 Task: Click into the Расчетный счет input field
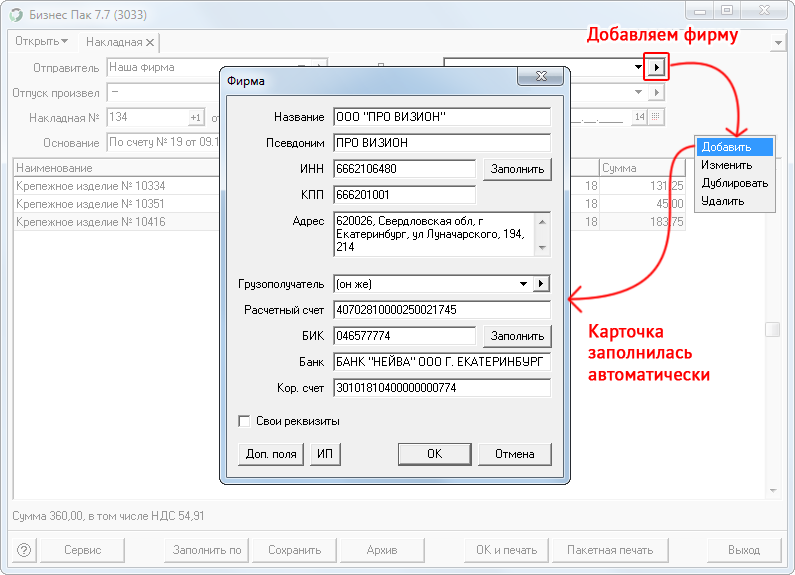(x=442, y=310)
